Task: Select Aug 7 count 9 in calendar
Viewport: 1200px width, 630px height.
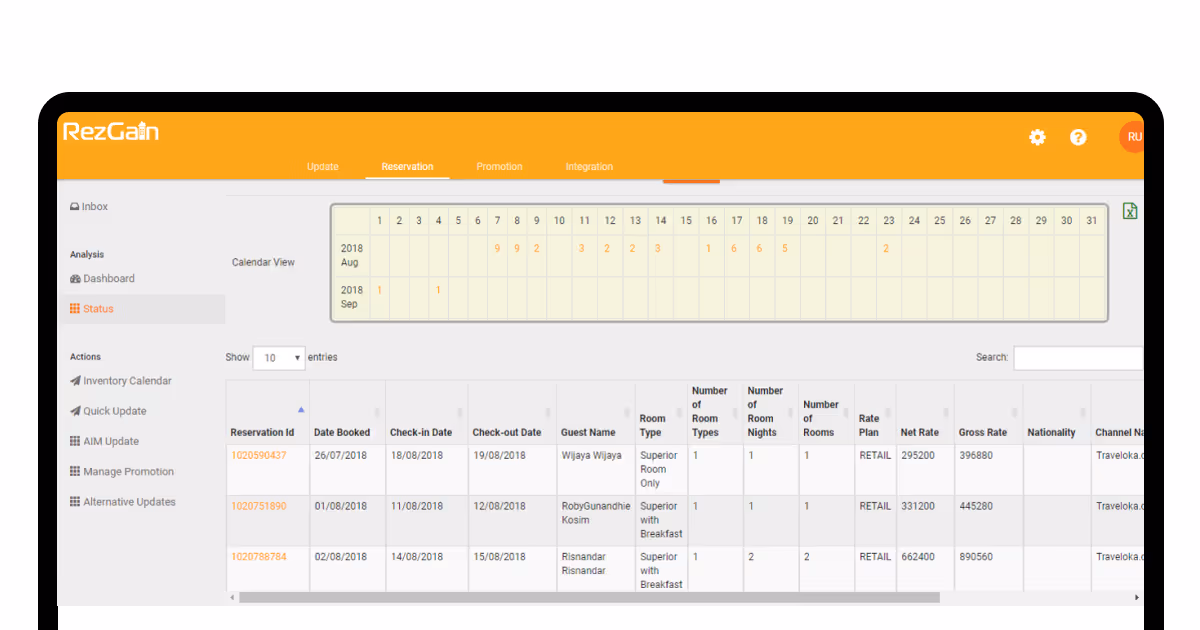Action: click(497, 248)
